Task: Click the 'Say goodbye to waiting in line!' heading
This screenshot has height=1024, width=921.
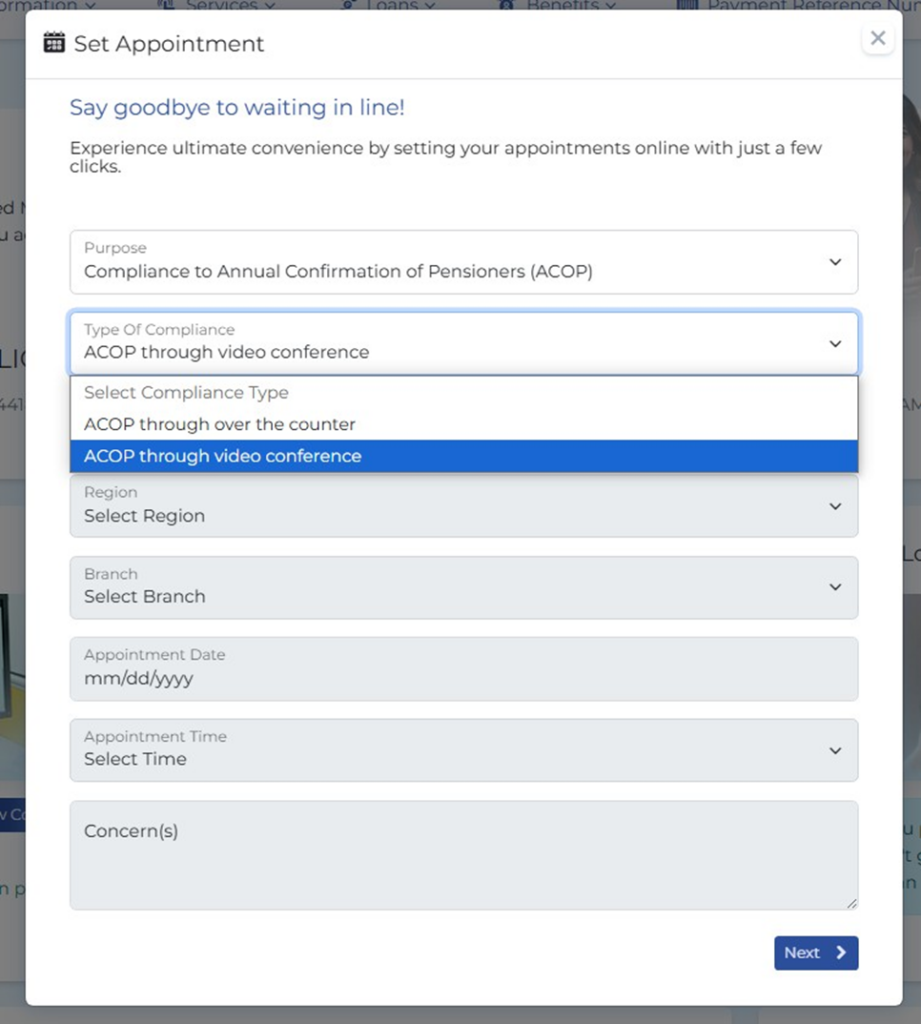Action: point(237,107)
